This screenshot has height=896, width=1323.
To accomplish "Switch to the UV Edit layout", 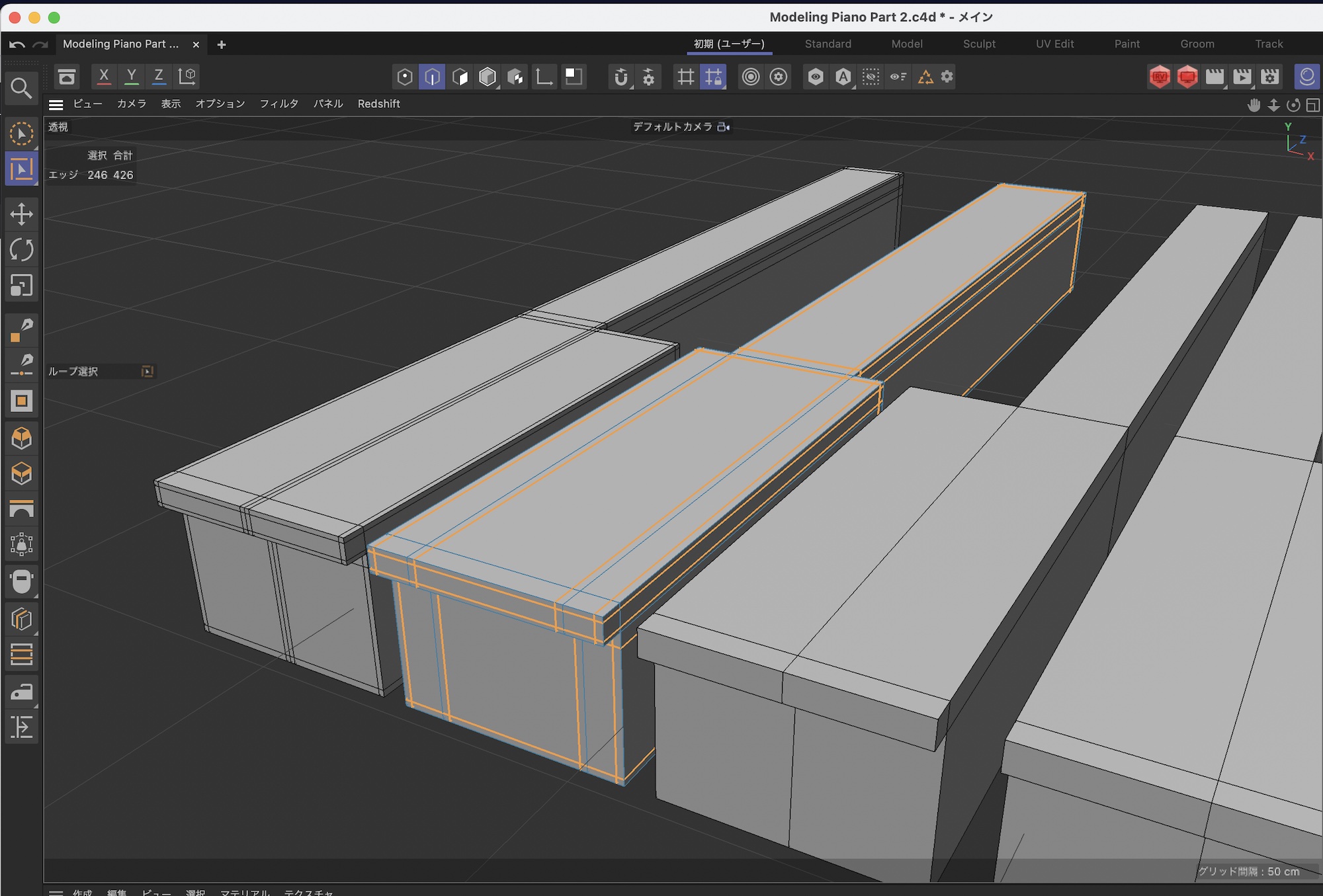I will point(1054,44).
